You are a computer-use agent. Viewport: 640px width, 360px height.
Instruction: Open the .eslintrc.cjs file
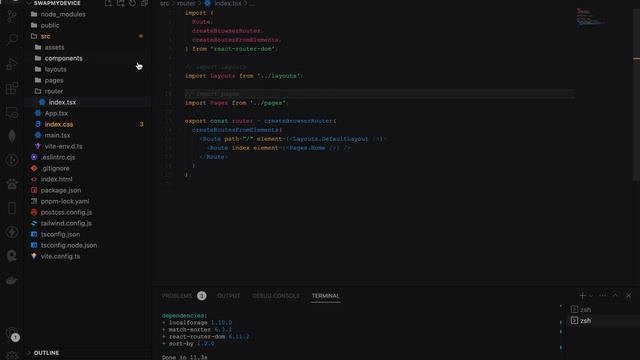88,157
